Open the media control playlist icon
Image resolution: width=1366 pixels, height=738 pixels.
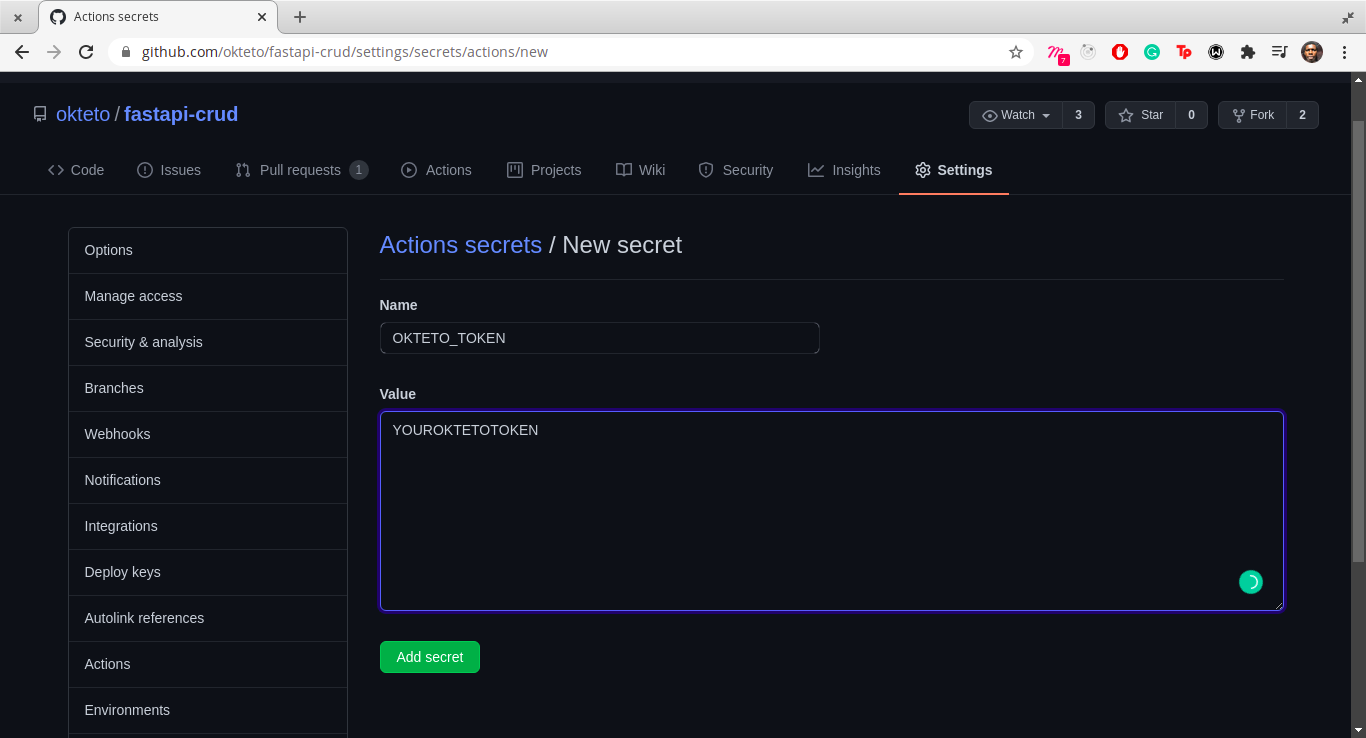(1280, 52)
